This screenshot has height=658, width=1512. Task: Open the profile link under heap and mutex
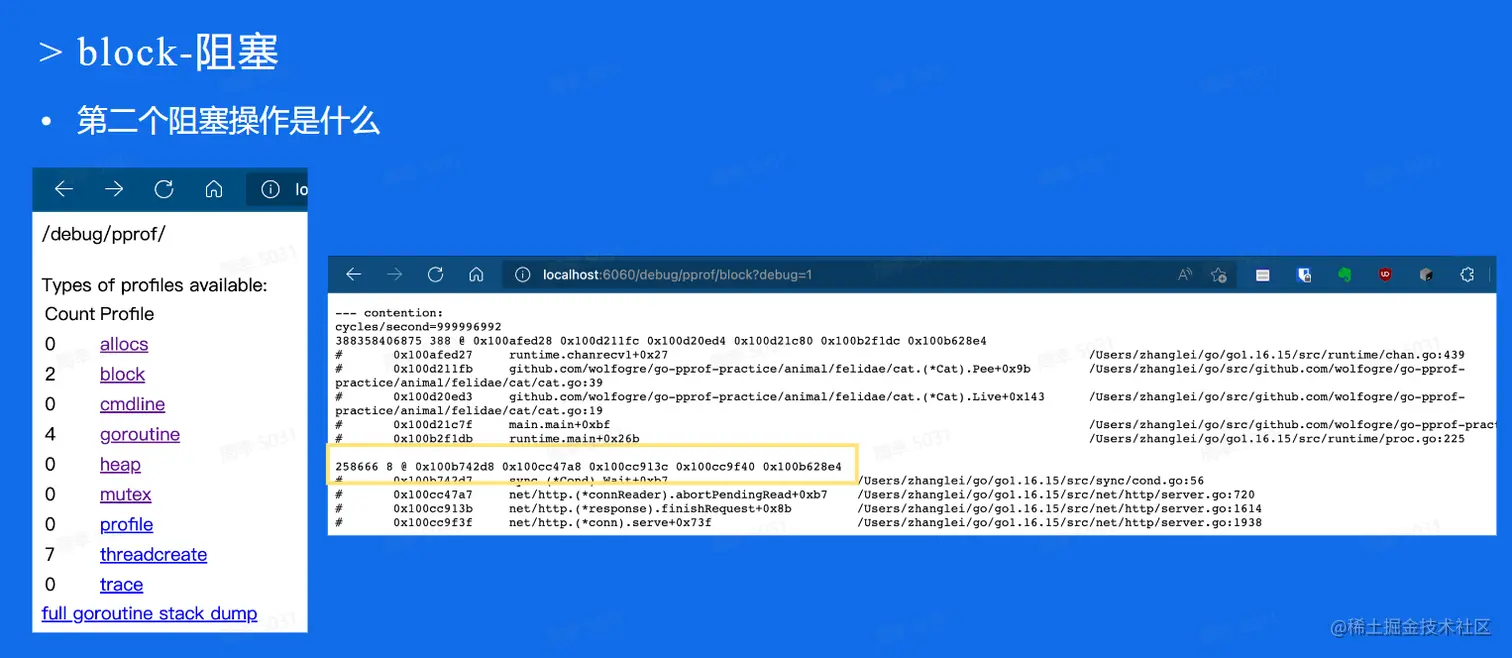pos(127,524)
